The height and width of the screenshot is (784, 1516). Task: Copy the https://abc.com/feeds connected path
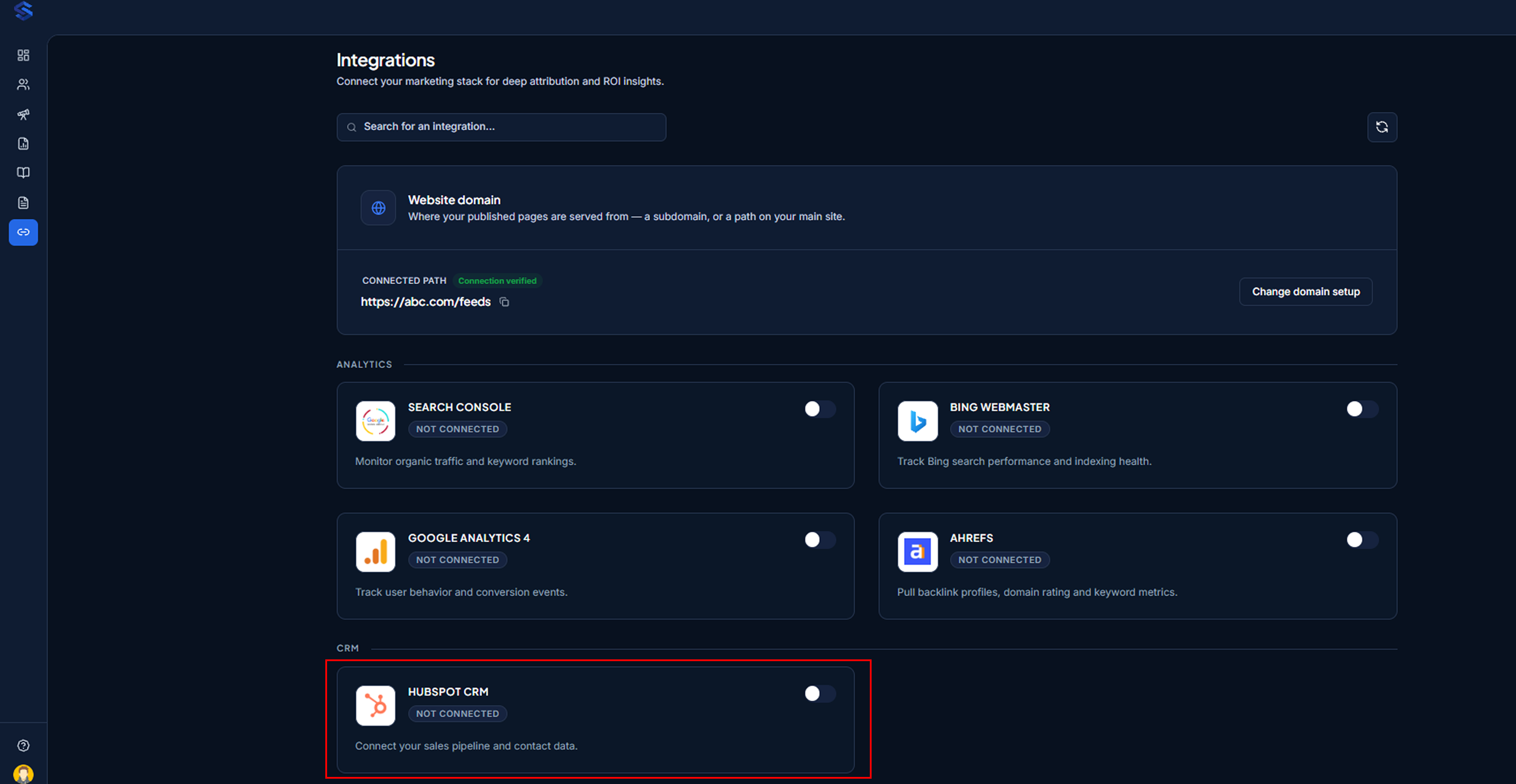[x=504, y=302]
